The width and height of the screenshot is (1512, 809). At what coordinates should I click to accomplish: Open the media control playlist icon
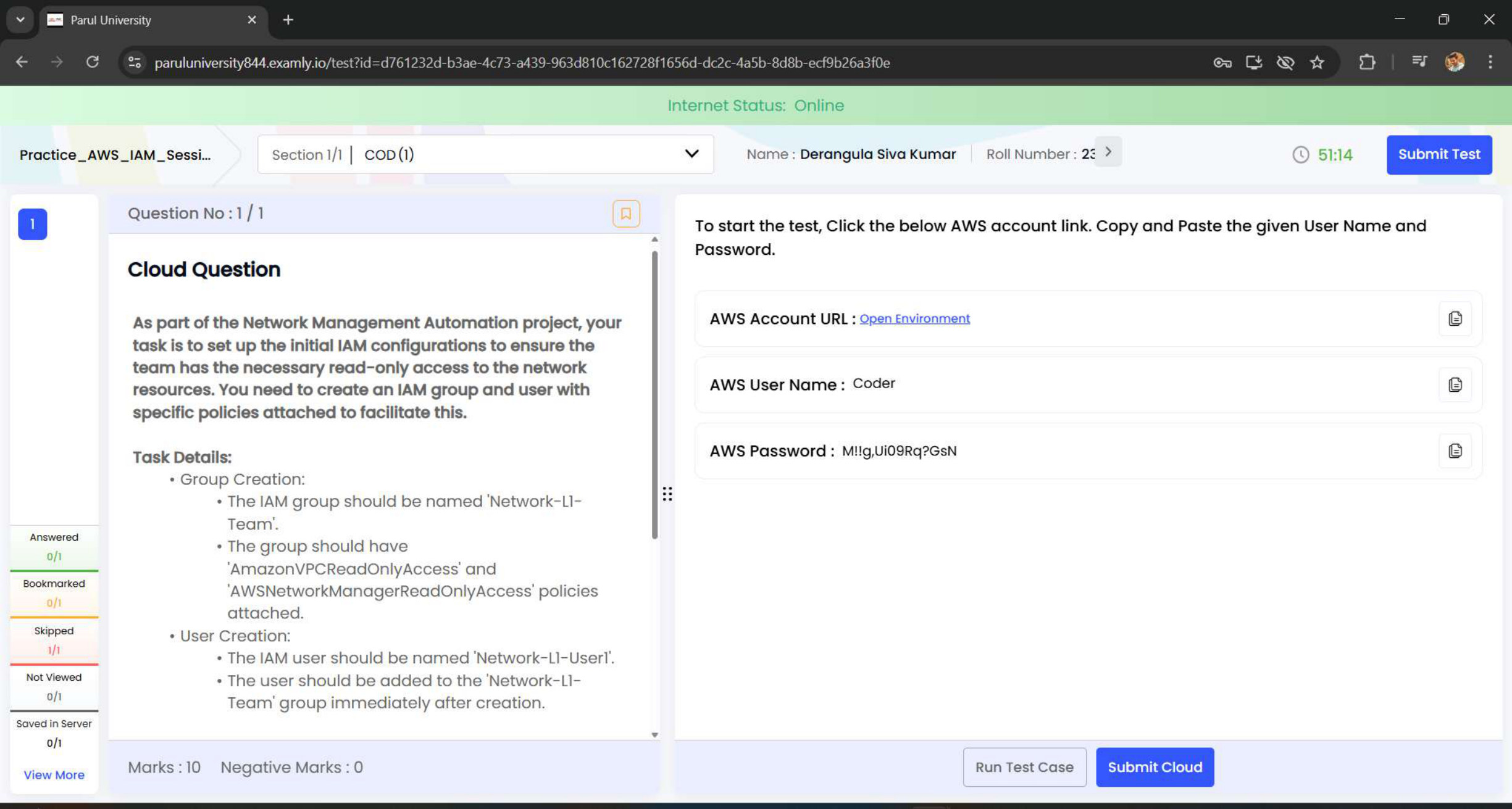point(1419,62)
